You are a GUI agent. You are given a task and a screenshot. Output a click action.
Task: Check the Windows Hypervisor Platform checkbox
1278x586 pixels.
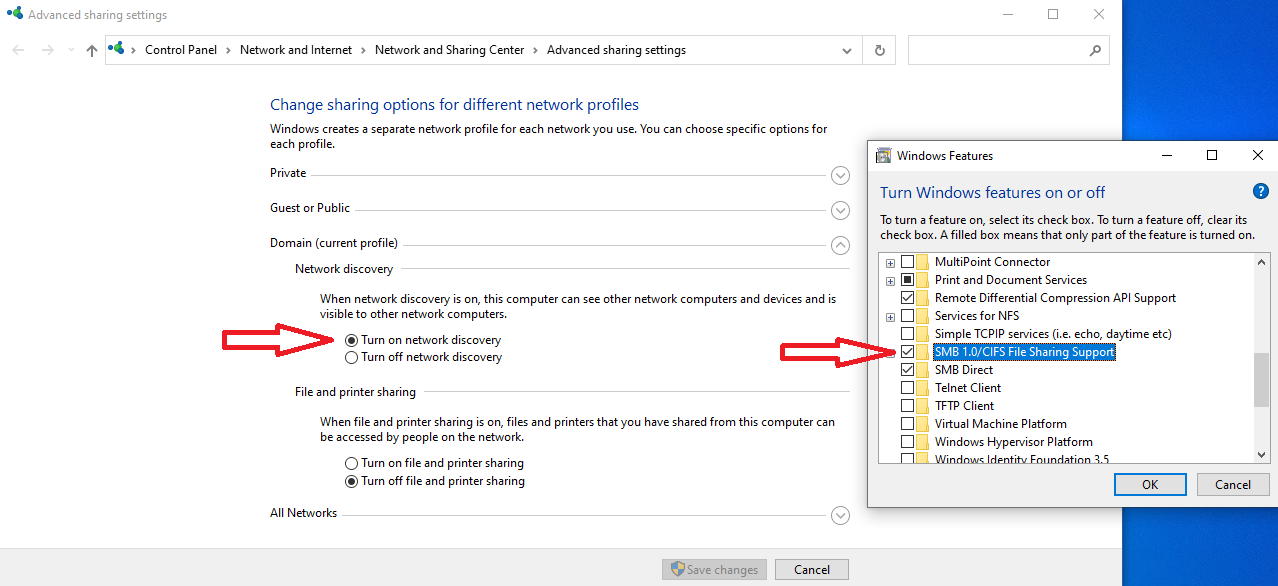click(x=907, y=442)
